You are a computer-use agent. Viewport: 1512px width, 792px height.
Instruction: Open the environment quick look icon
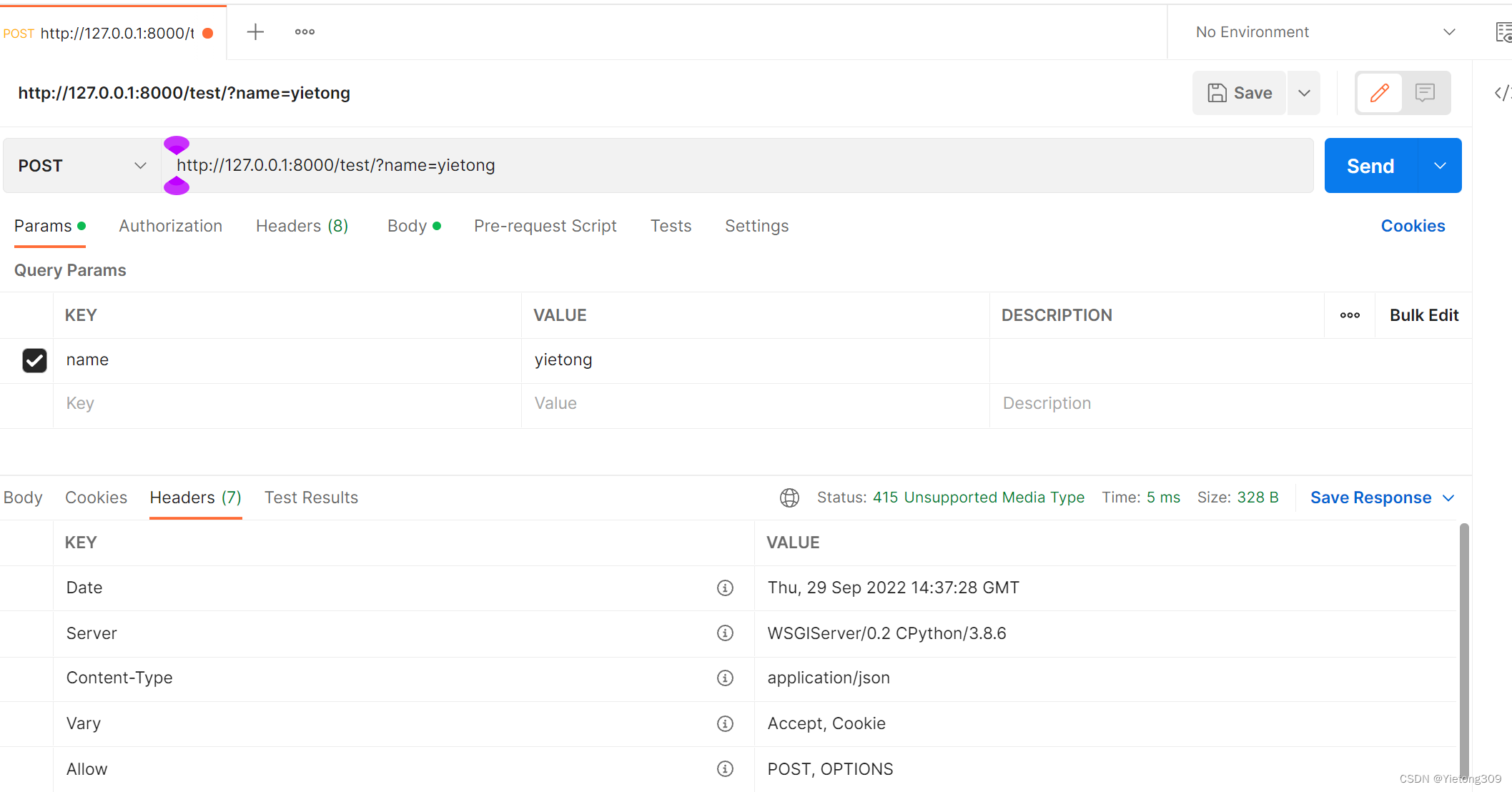(1503, 32)
